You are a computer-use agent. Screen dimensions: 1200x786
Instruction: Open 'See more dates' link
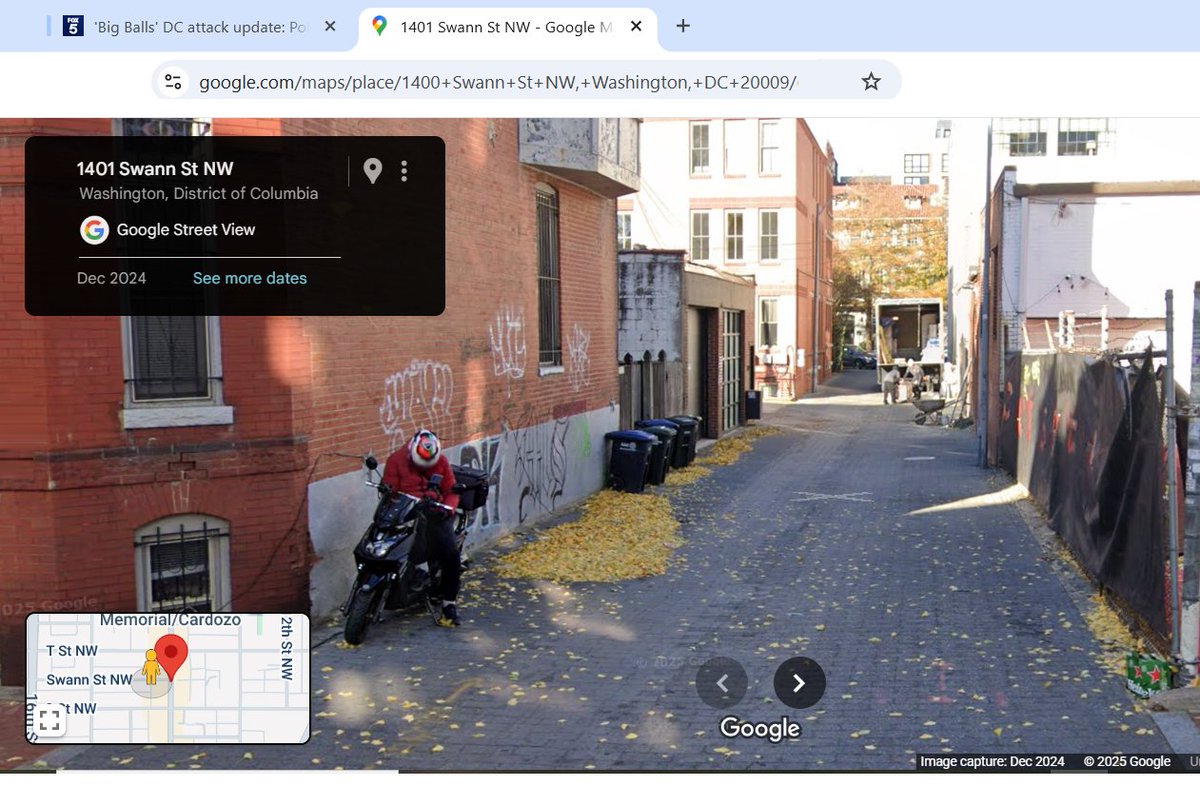point(250,278)
